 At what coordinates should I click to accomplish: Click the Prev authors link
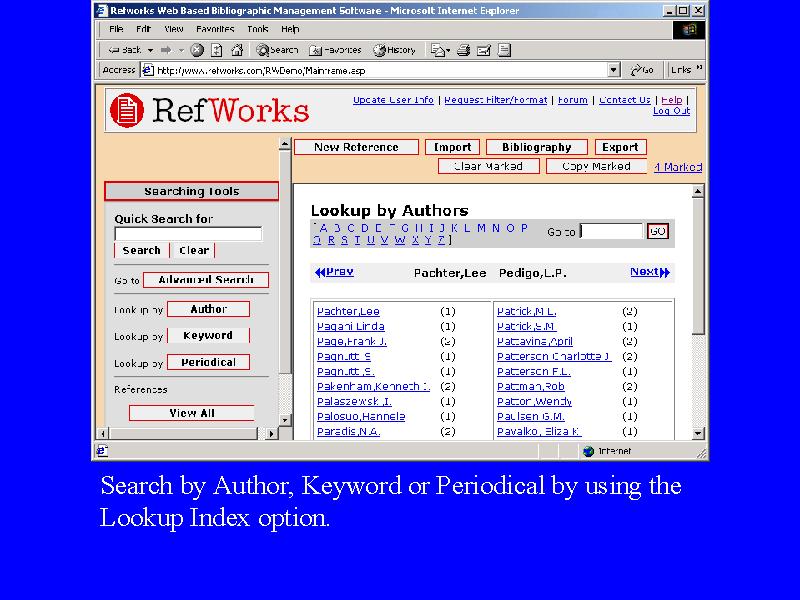[x=334, y=272]
